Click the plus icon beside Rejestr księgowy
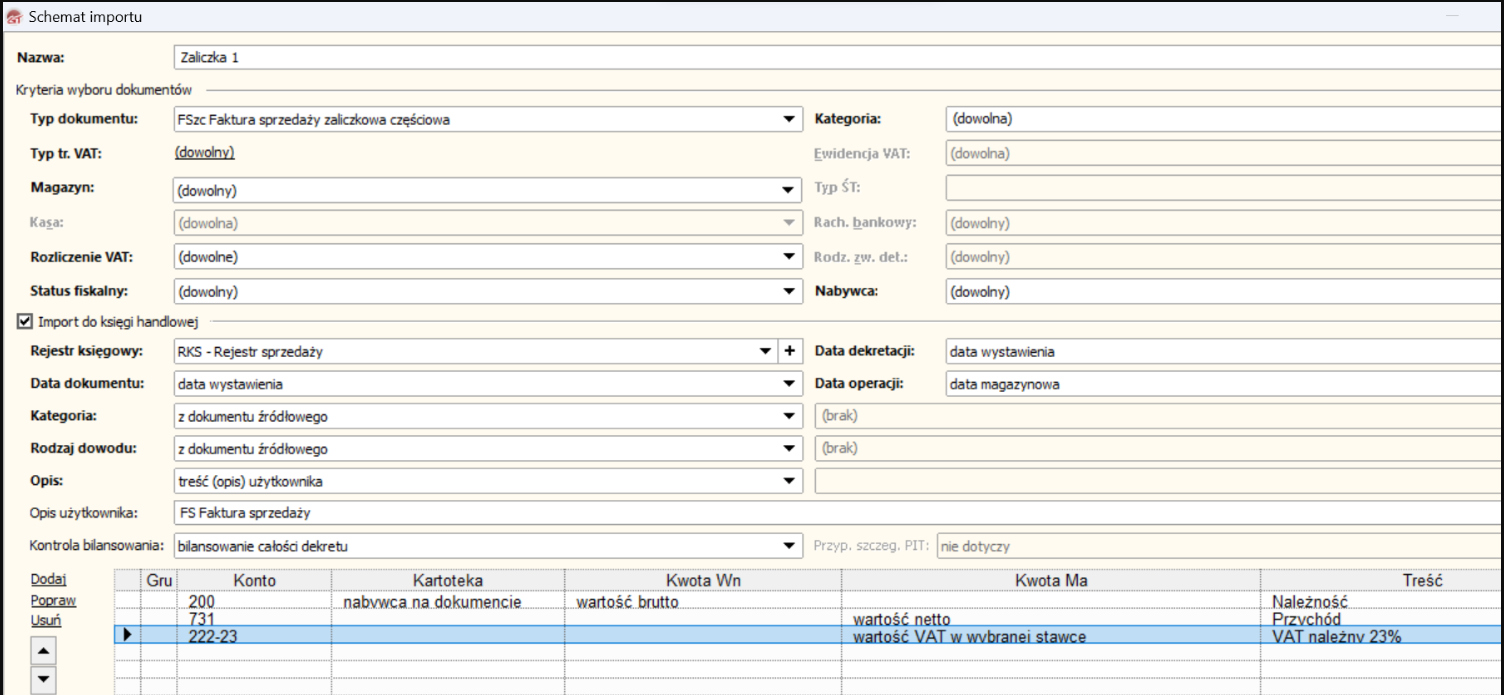1504x695 pixels. 791,351
